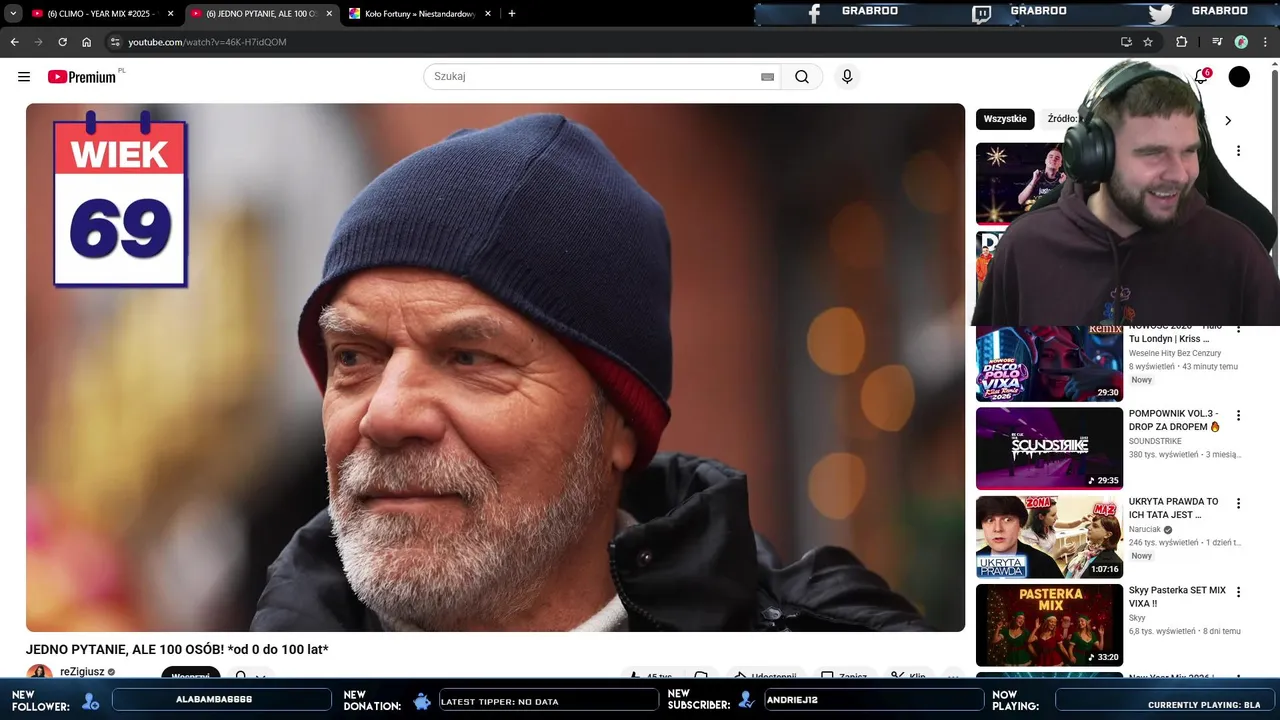View site information icon in address bar
Image resolution: width=1280 pixels, height=720 pixels.
(115, 42)
